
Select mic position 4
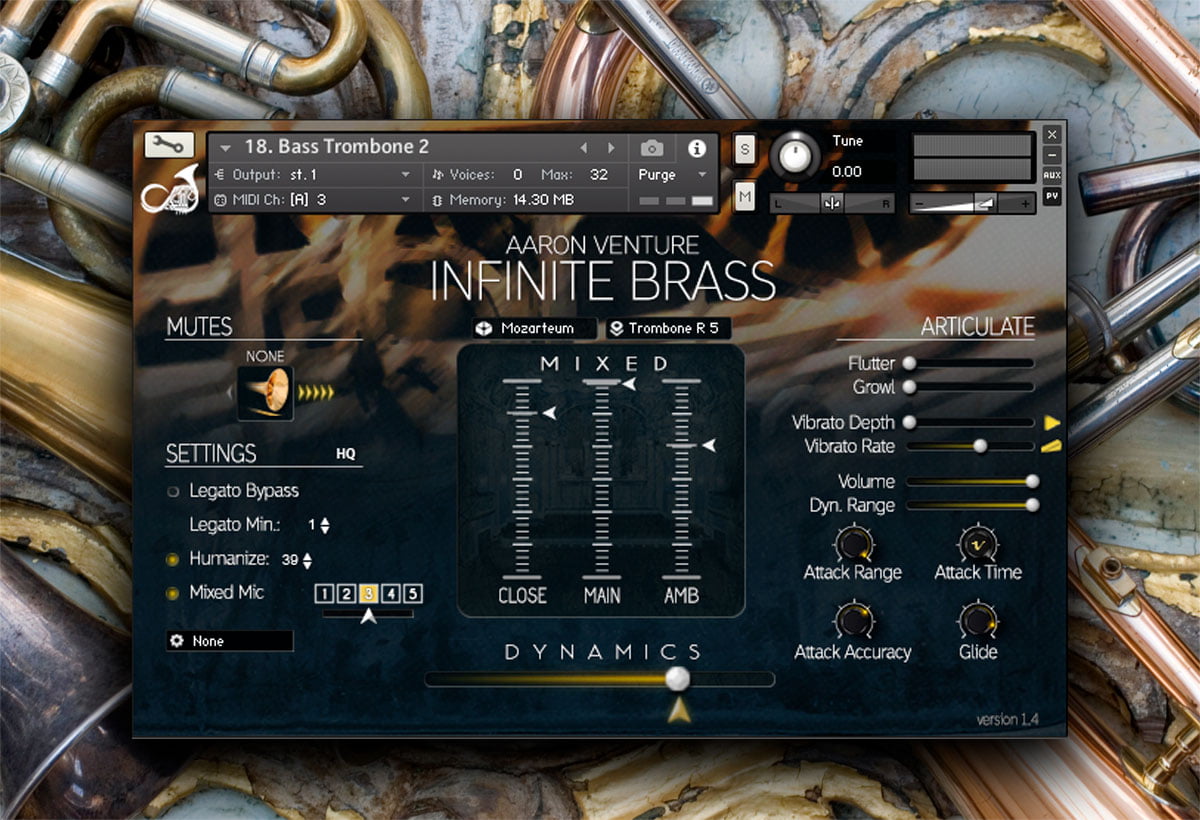pyautogui.click(x=391, y=594)
